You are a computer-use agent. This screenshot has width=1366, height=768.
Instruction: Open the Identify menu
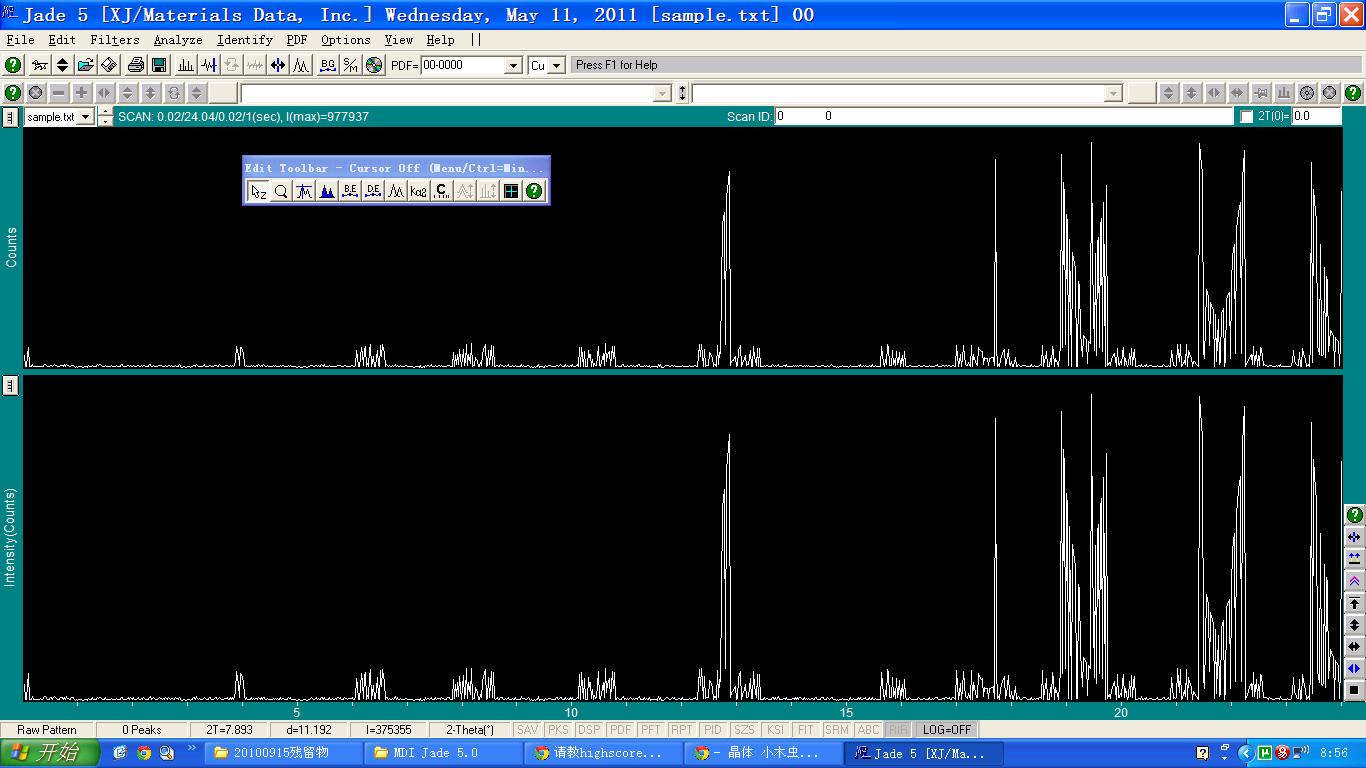(245, 40)
